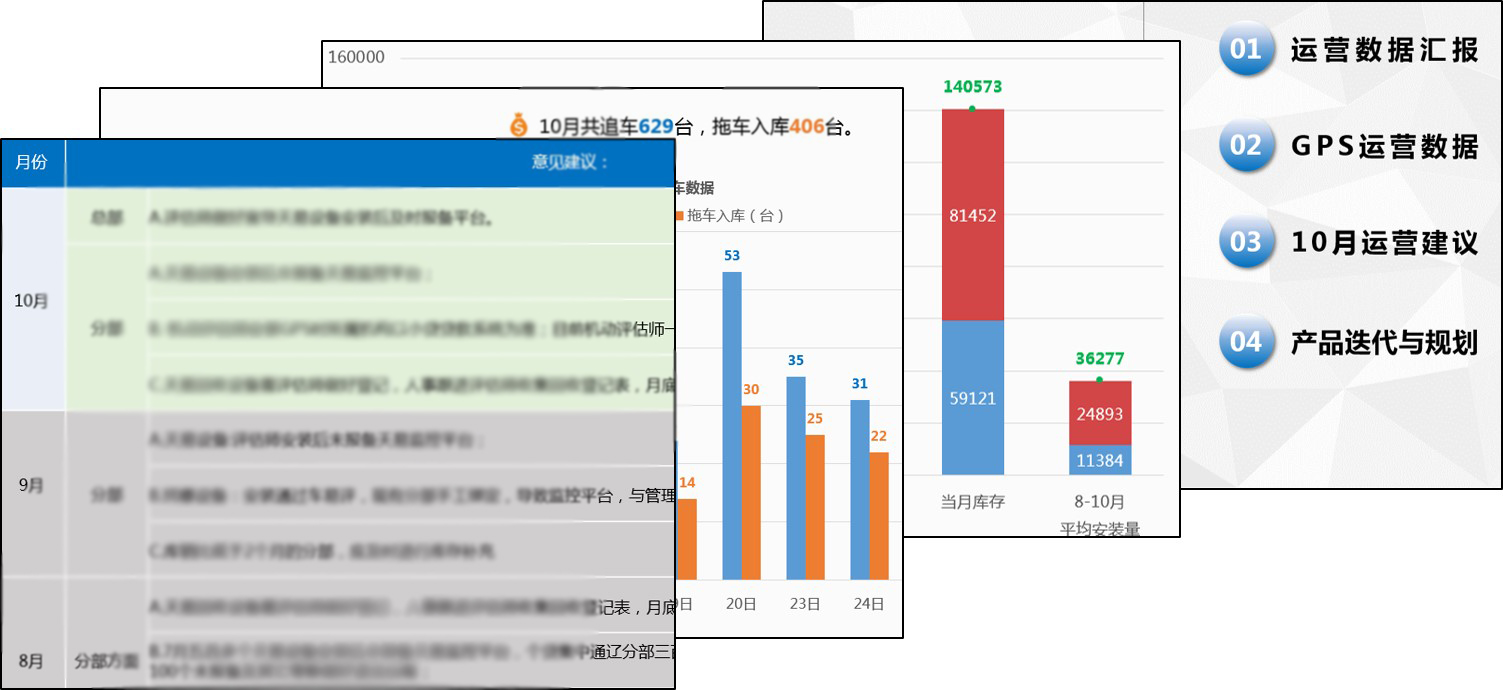The width and height of the screenshot is (1503, 690).
Task: Select the red 24893 bar segment
Action: click(x=1100, y=413)
